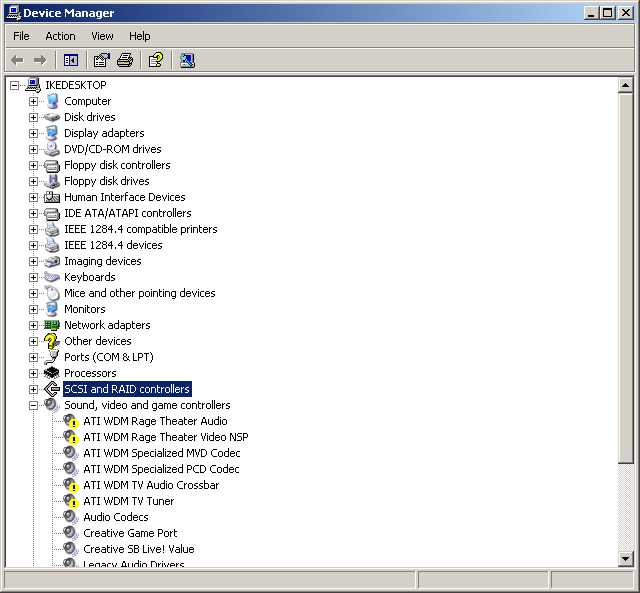Select ATI WDM Specialized PCD Codec
640x593 pixels.
point(161,469)
